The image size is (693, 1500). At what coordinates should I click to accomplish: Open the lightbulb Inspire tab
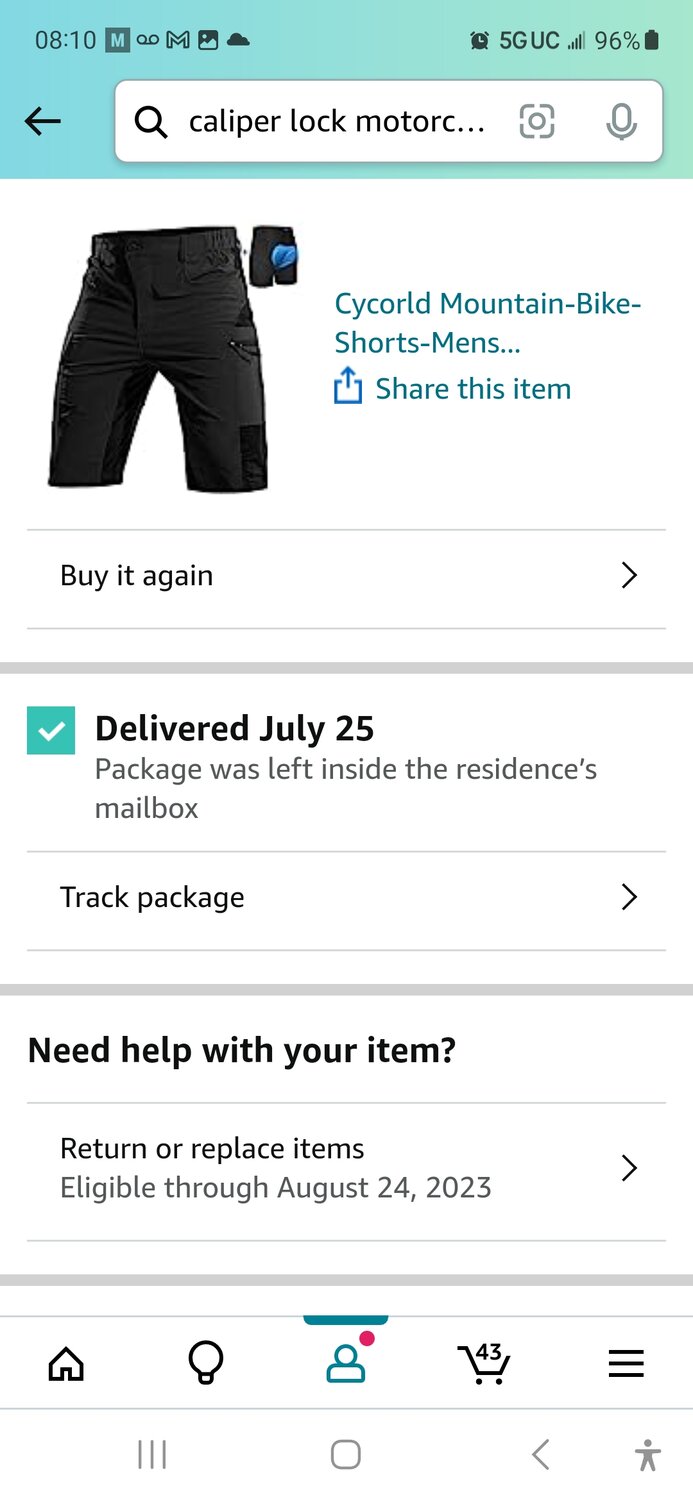(206, 1363)
